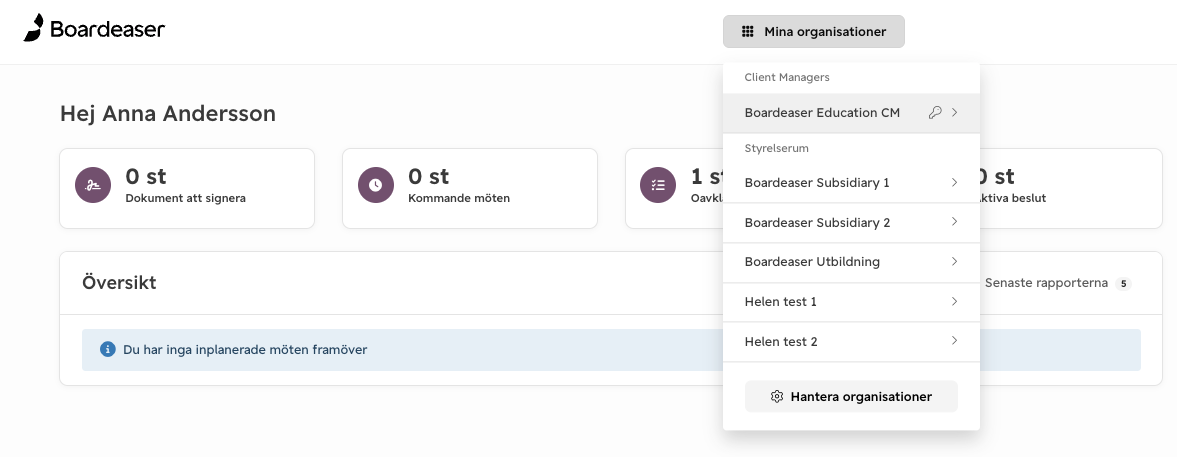Click the info icon in the no-meetings notice

coord(108,350)
